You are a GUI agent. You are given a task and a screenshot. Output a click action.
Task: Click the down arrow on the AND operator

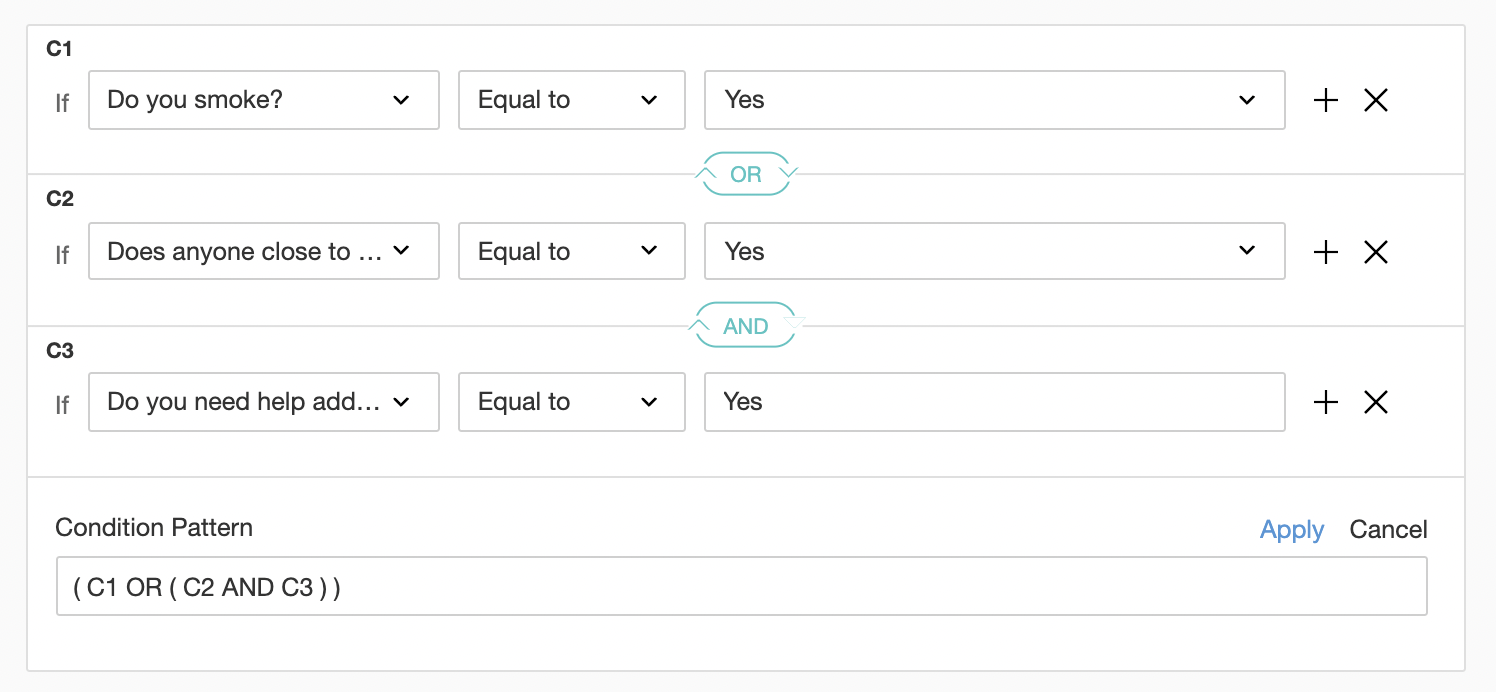pyautogui.click(x=795, y=324)
